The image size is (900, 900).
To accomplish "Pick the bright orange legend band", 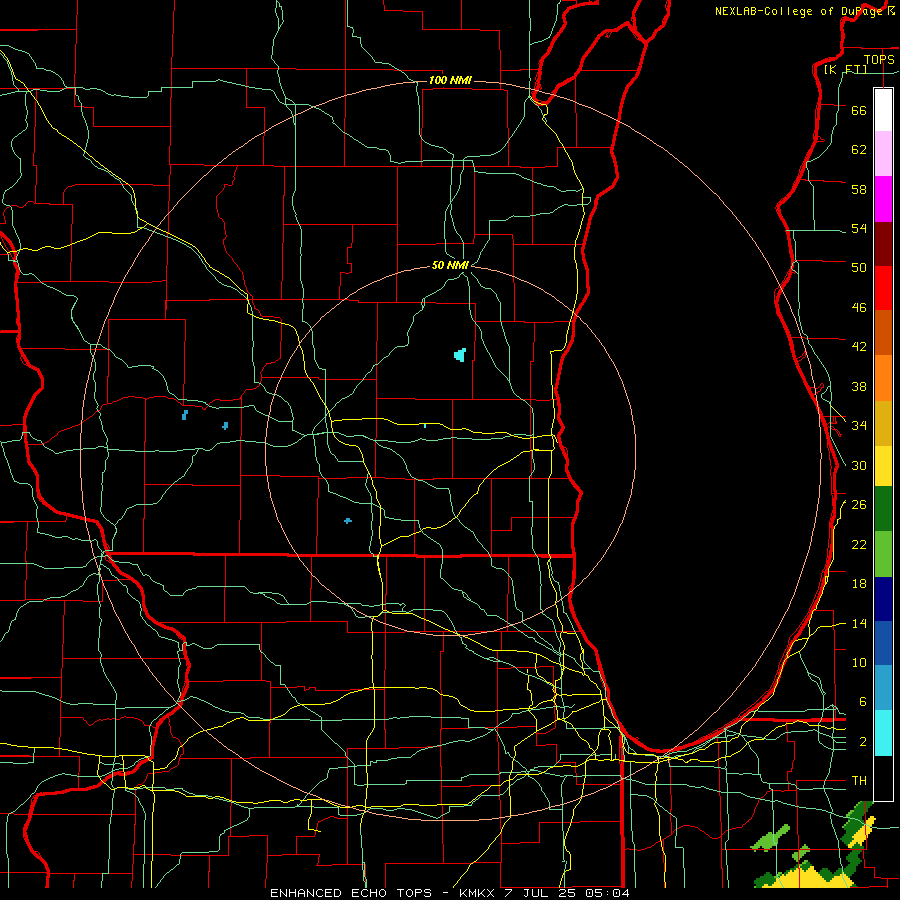I will [883, 378].
